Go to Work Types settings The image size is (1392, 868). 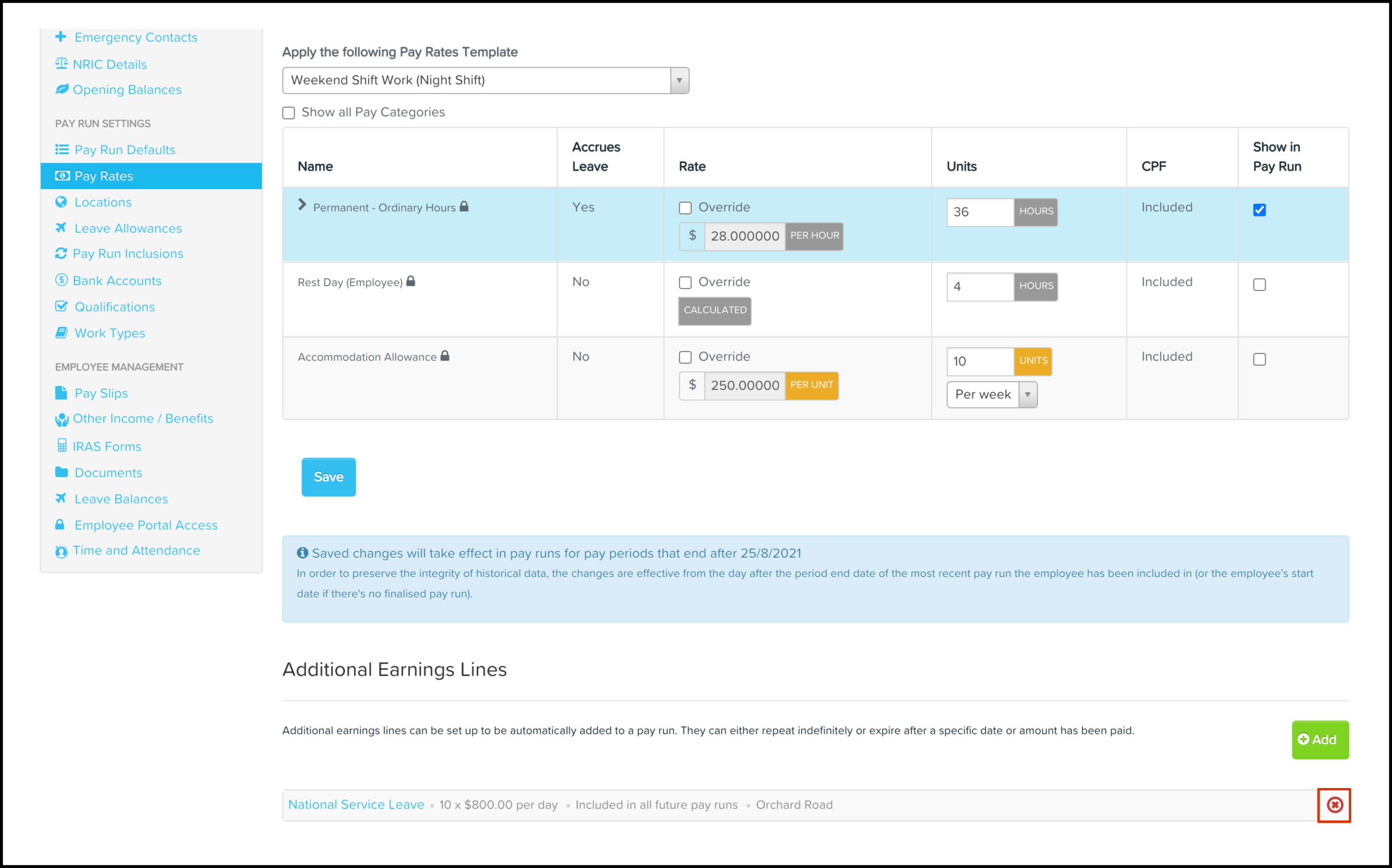110,333
